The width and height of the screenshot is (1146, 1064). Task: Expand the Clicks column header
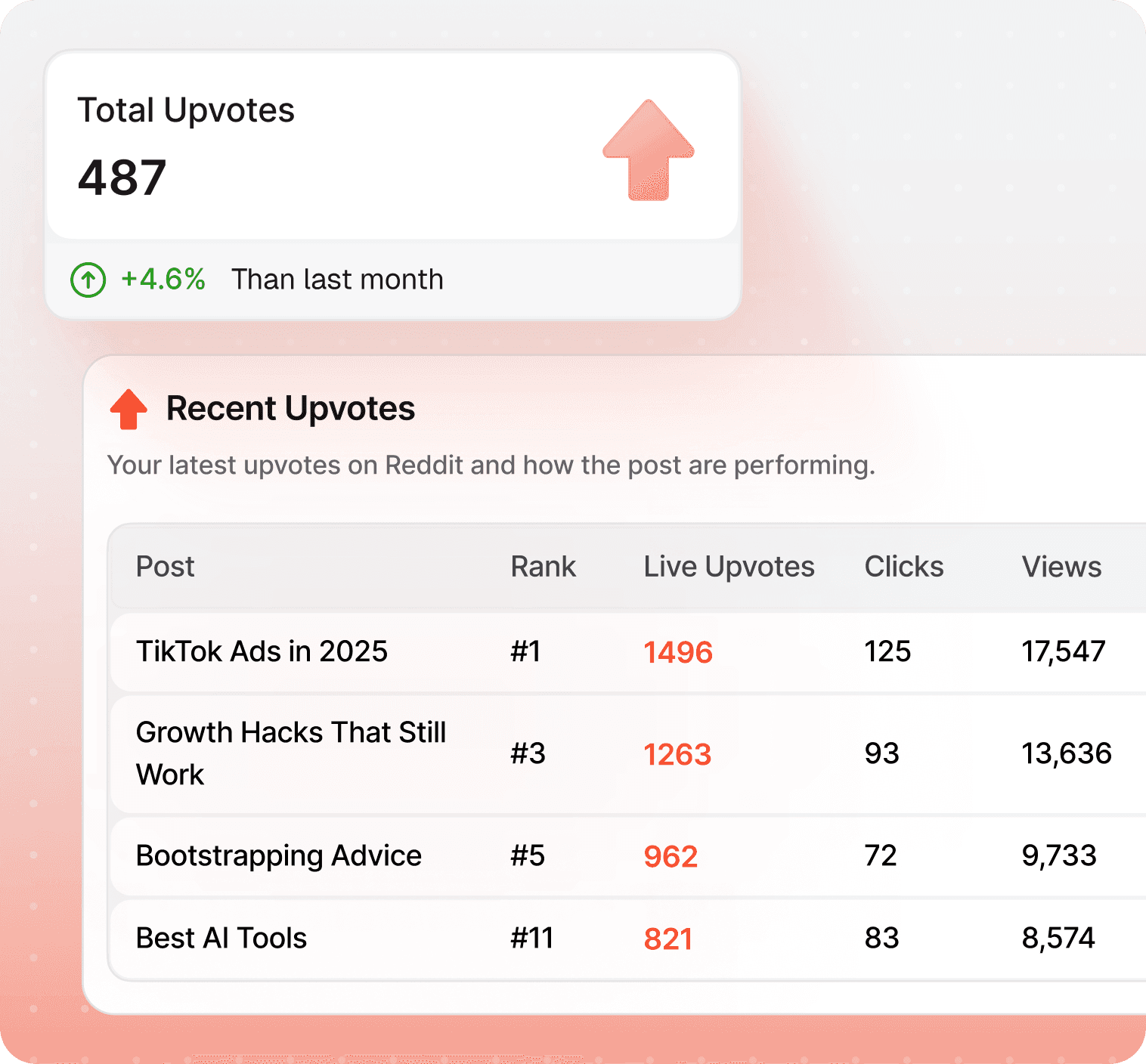click(904, 566)
